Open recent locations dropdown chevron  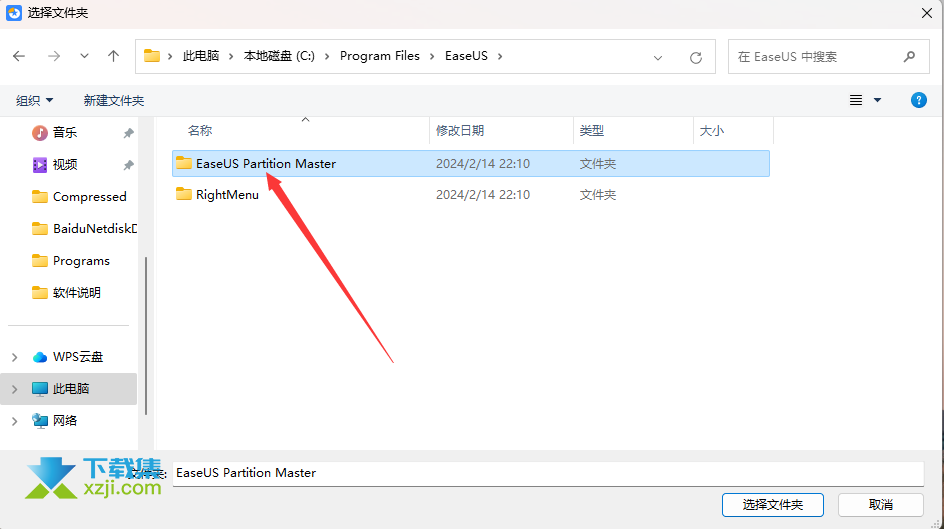click(x=84, y=56)
